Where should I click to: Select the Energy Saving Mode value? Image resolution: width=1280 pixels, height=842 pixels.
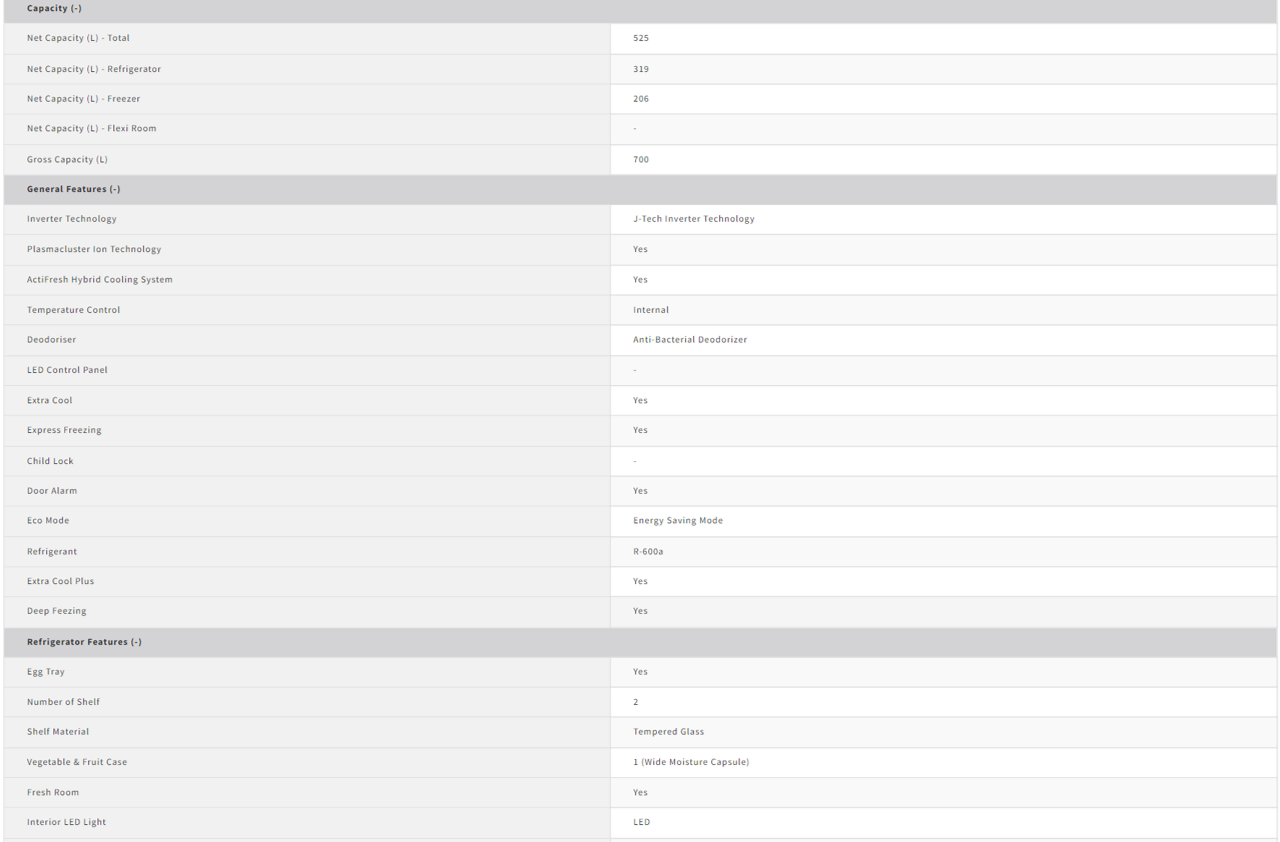(x=677, y=521)
